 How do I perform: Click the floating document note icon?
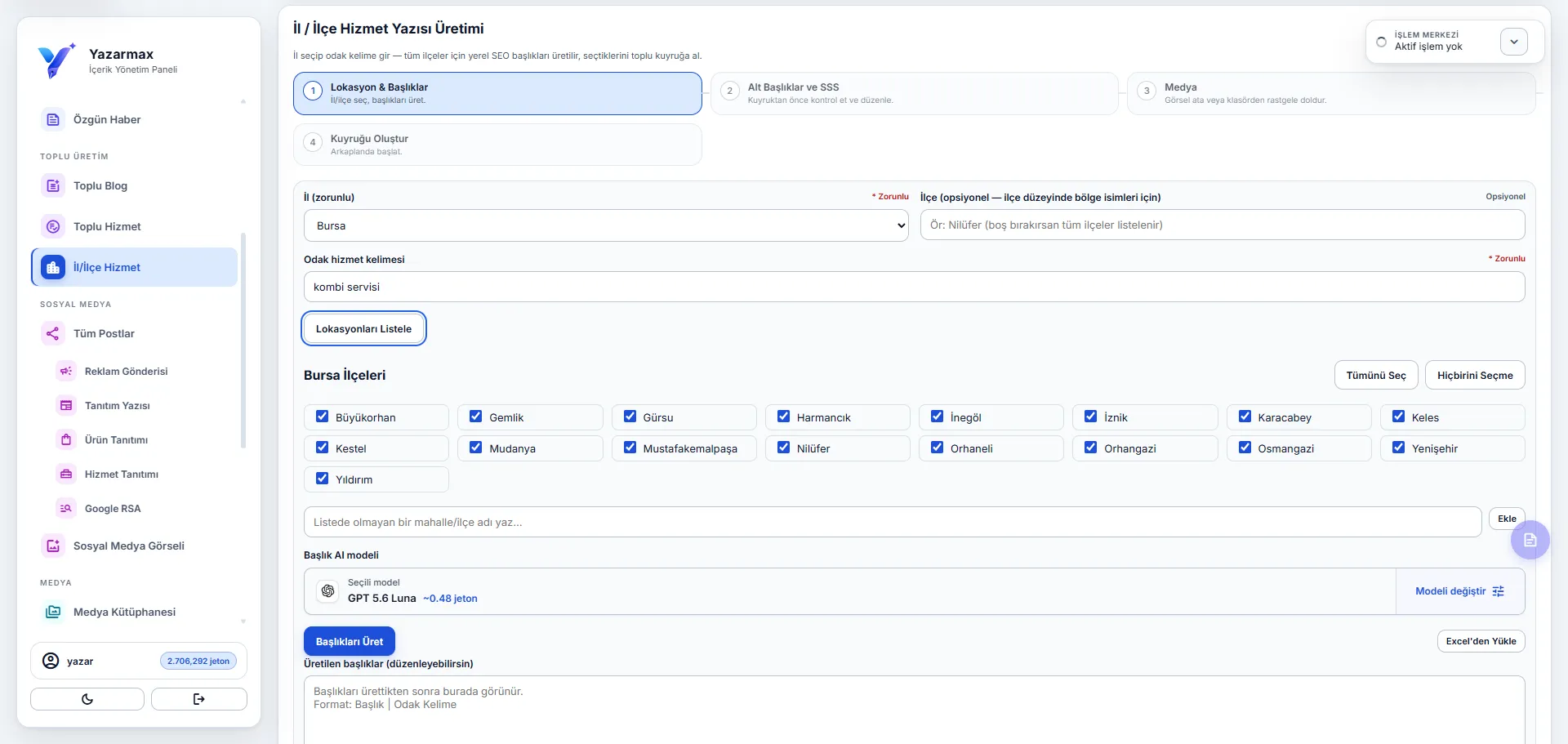click(x=1530, y=540)
